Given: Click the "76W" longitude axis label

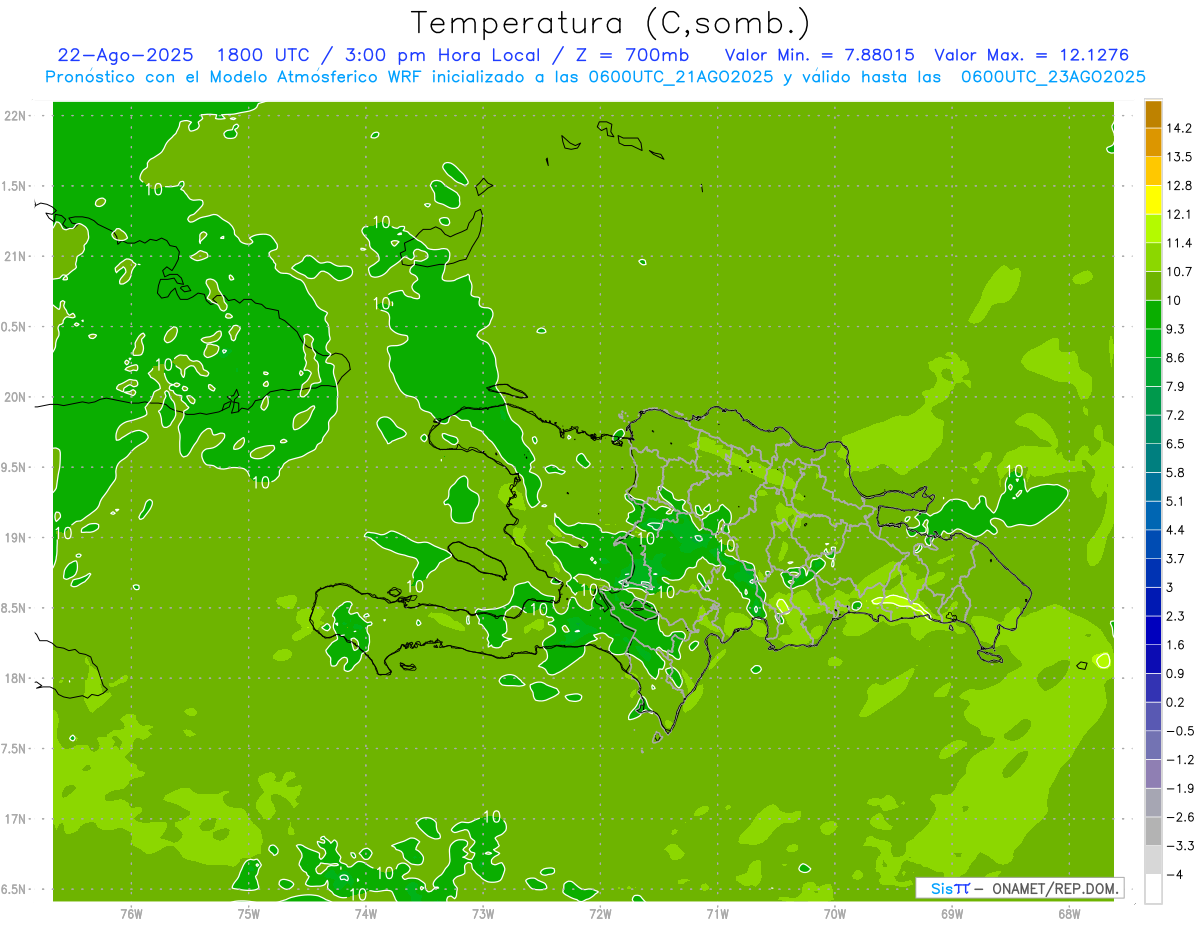Looking at the screenshot, I should click(x=131, y=913).
